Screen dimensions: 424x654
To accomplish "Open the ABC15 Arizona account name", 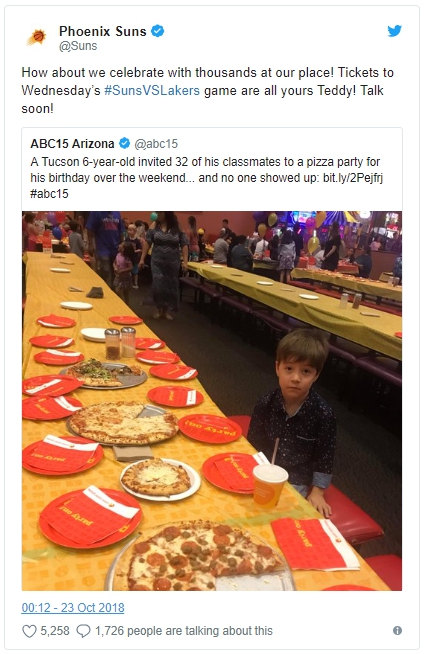I will pos(72,143).
